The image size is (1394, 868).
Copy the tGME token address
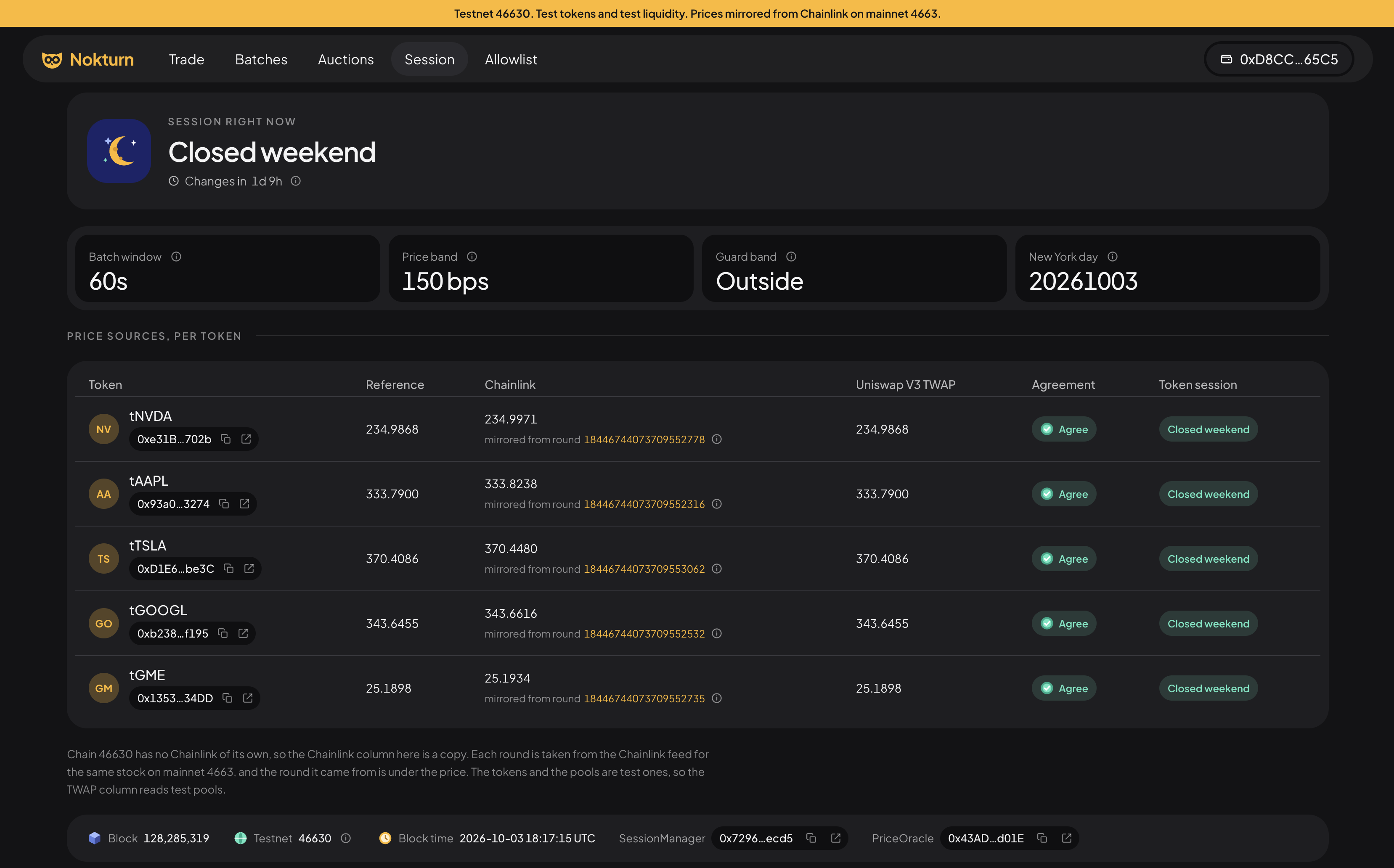point(228,698)
